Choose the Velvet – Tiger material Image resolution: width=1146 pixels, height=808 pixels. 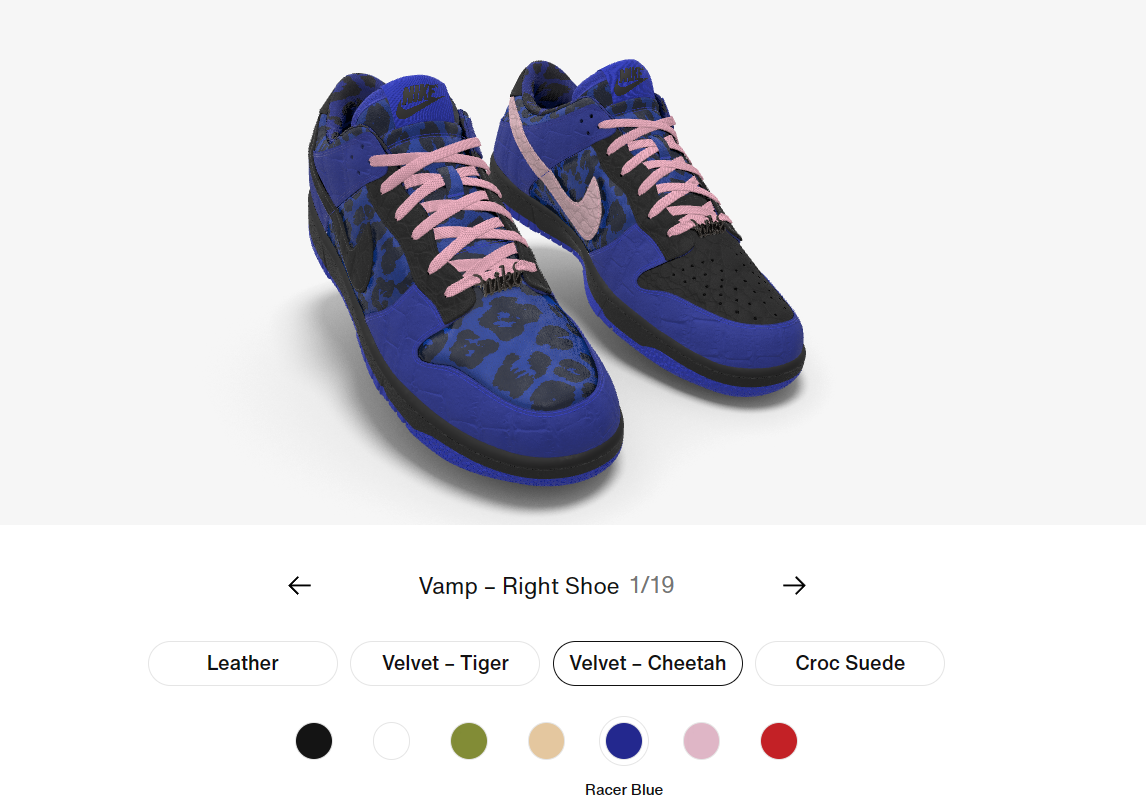click(445, 663)
